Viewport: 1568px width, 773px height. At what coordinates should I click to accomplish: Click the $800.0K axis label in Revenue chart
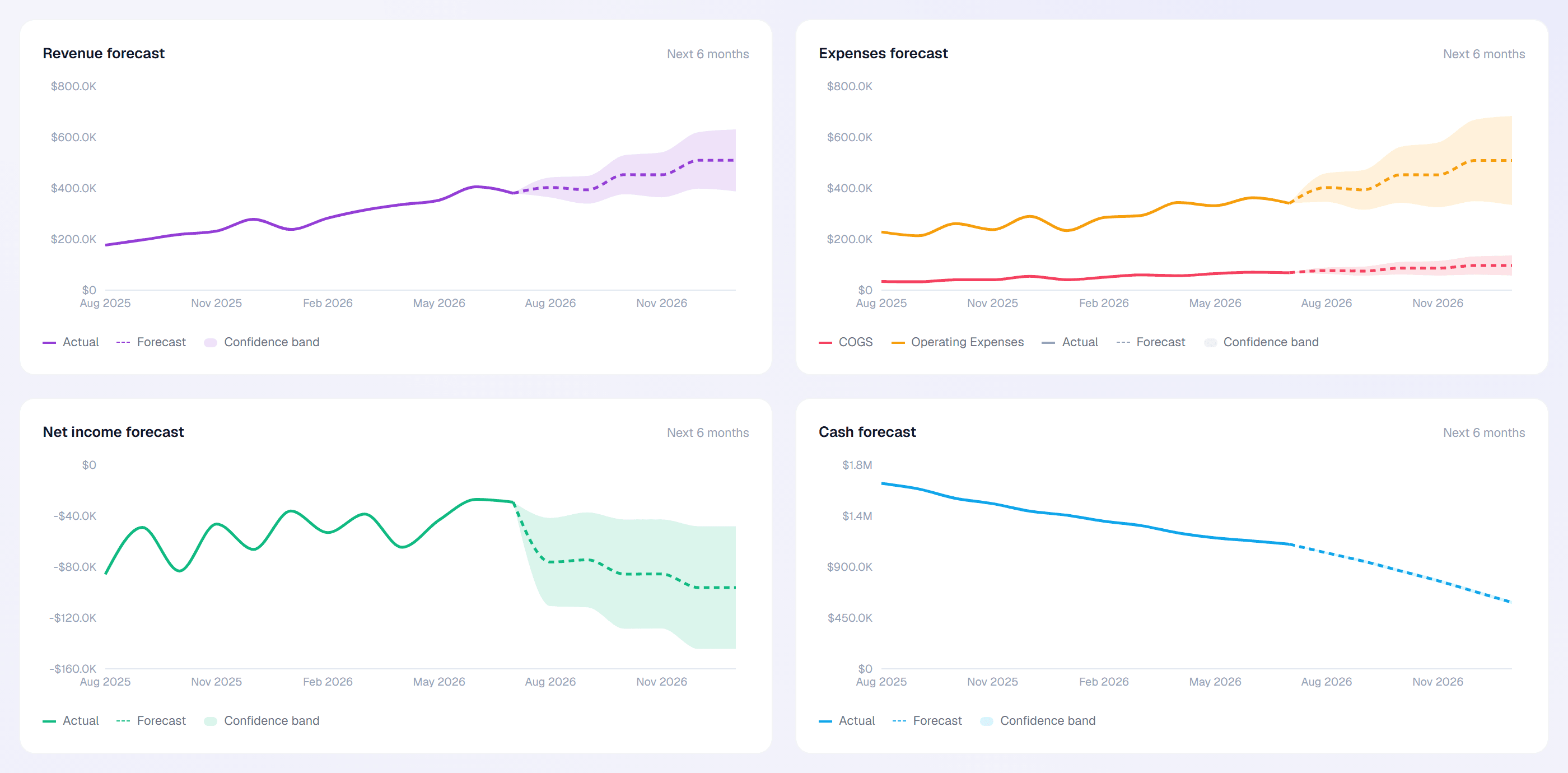click(74, 86)
